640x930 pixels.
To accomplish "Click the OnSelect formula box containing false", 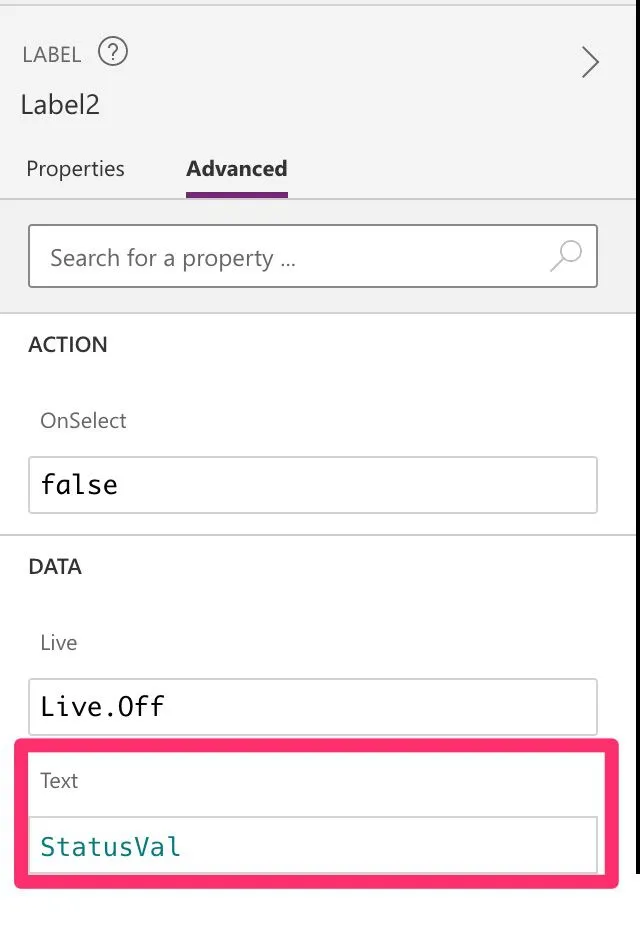I will [313, 485].
